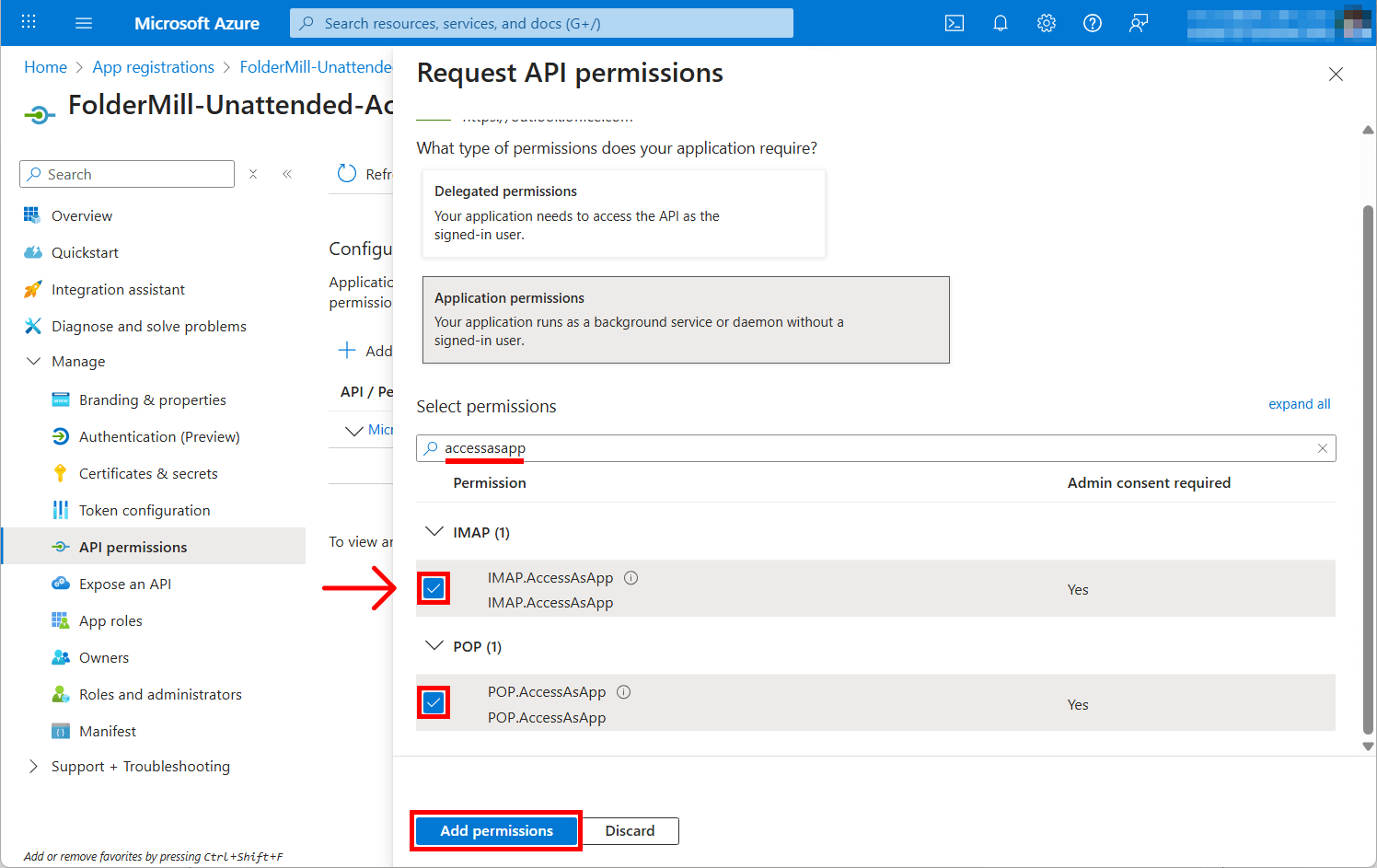
Task: Go to Expose an API page
Action: (125, 584)
